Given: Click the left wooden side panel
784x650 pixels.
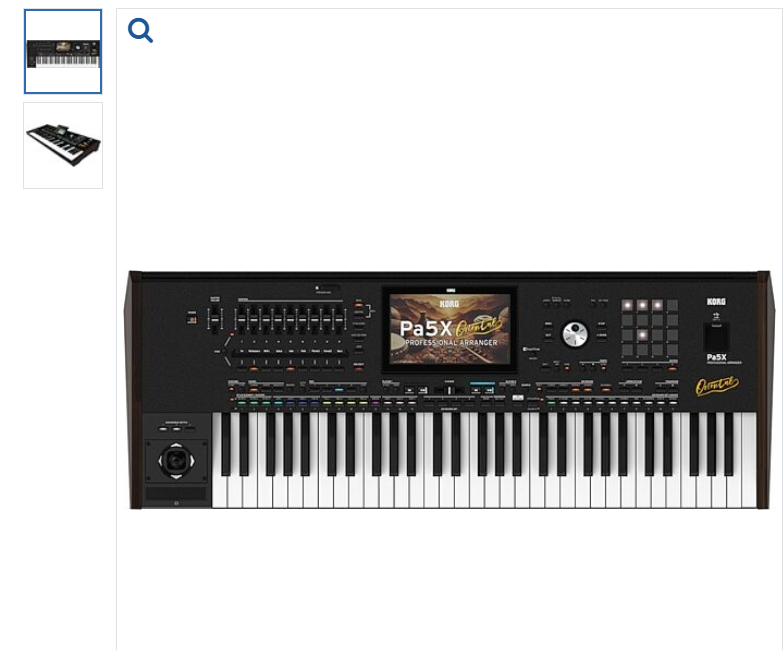Looking at the screenshot, I should pyautogui.click(x=133, y=390).
